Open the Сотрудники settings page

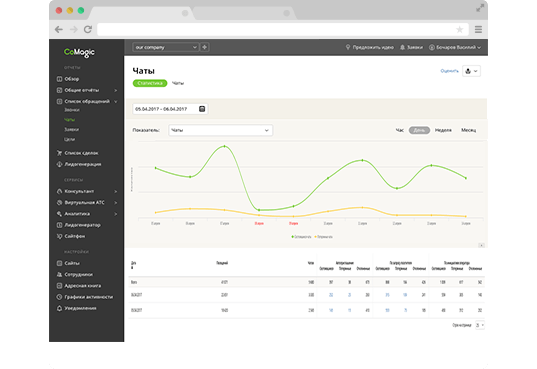(78, 274)
